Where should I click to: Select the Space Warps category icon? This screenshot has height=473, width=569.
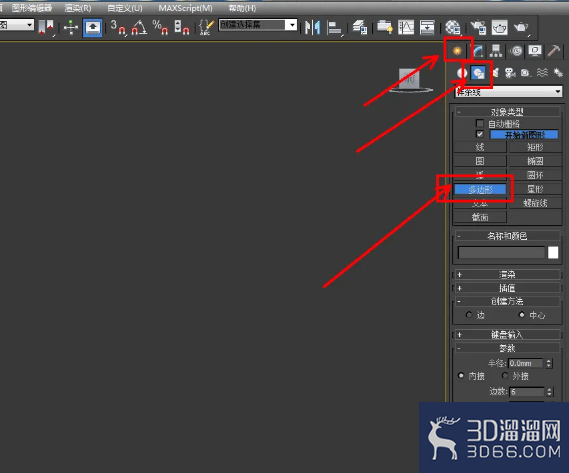tap(542, 73)
